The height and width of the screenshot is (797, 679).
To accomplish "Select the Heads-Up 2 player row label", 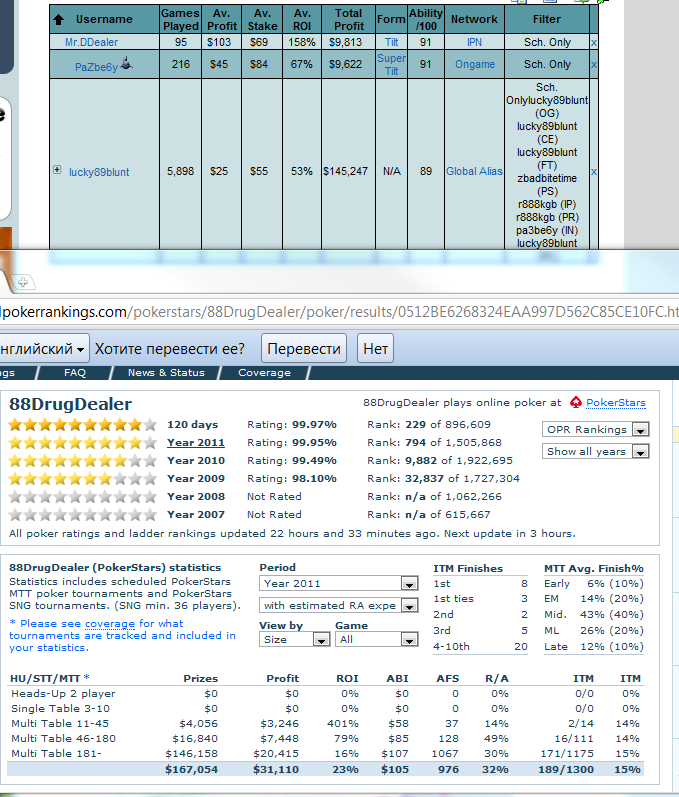I will (63, 694).
